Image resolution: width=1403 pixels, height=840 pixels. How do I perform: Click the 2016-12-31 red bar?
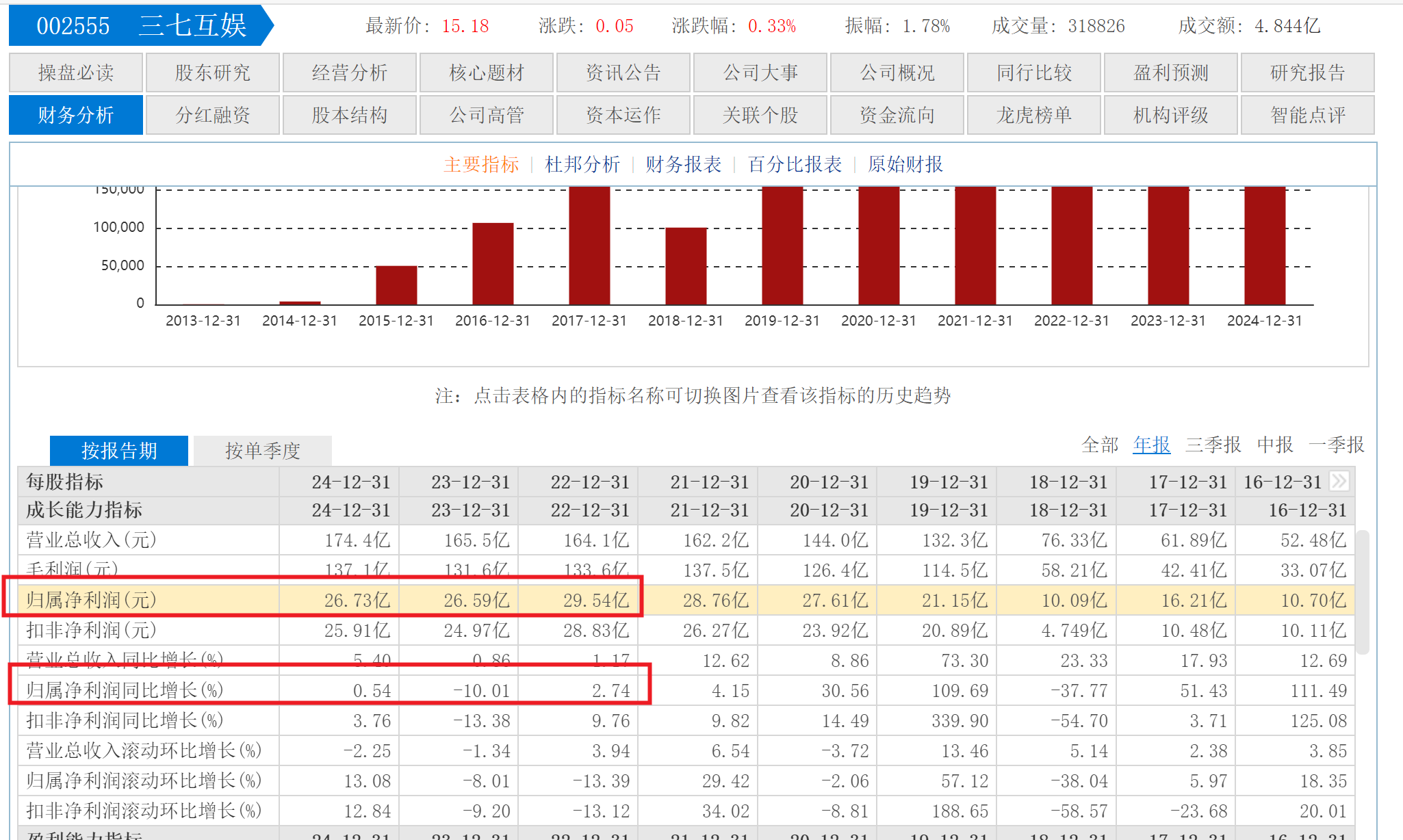point(493,264)
